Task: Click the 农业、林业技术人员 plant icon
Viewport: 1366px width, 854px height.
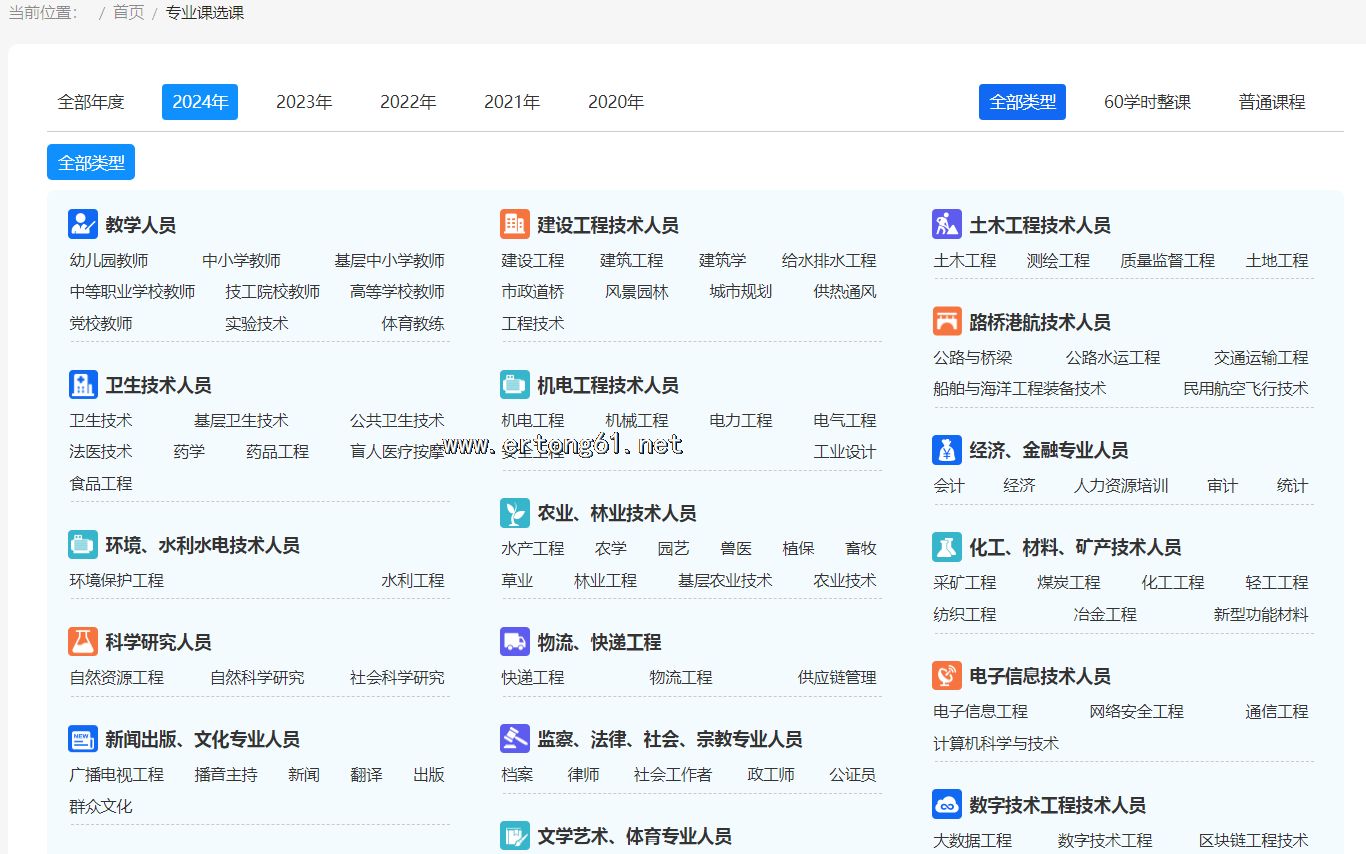Action: click(515, 512)
